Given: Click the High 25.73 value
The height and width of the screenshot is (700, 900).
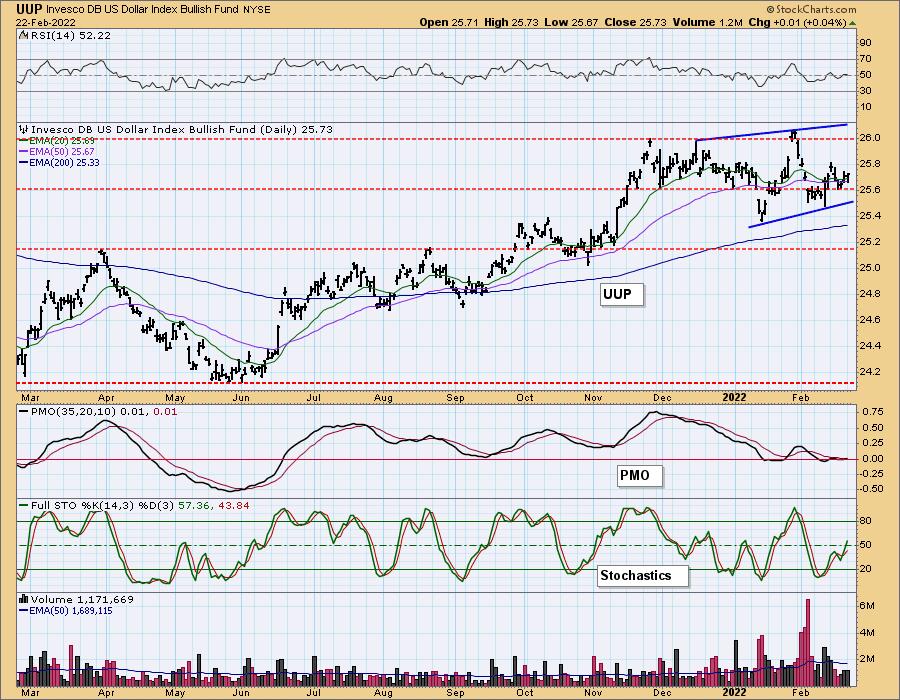Looking at the screenshot, I should (x=511, y=22).
